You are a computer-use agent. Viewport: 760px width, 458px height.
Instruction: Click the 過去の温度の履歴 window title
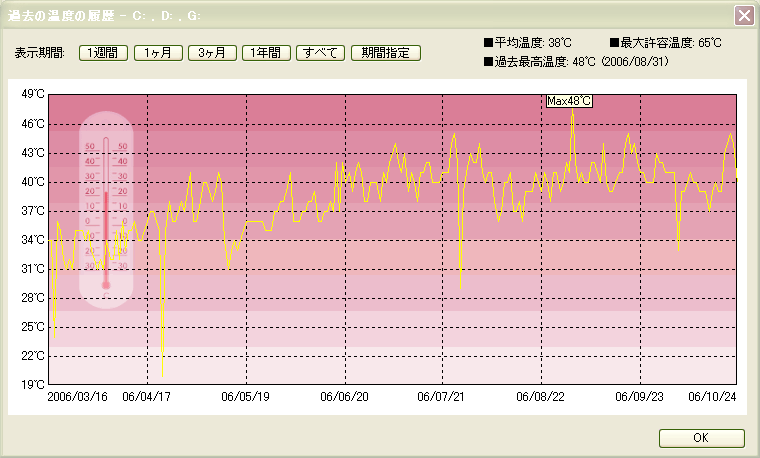pos(61,16)
